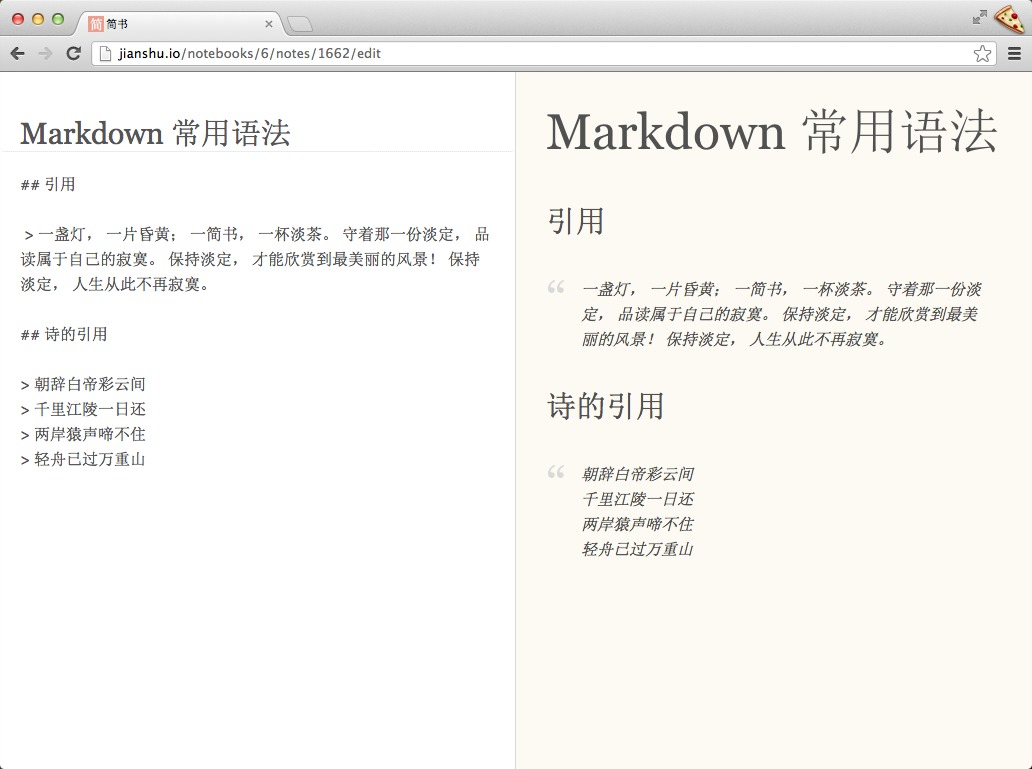Open the Chrome hamburger menu
Viewport: 1032px width, 769px height.
pyautogui.click(x=1014, y=54)
